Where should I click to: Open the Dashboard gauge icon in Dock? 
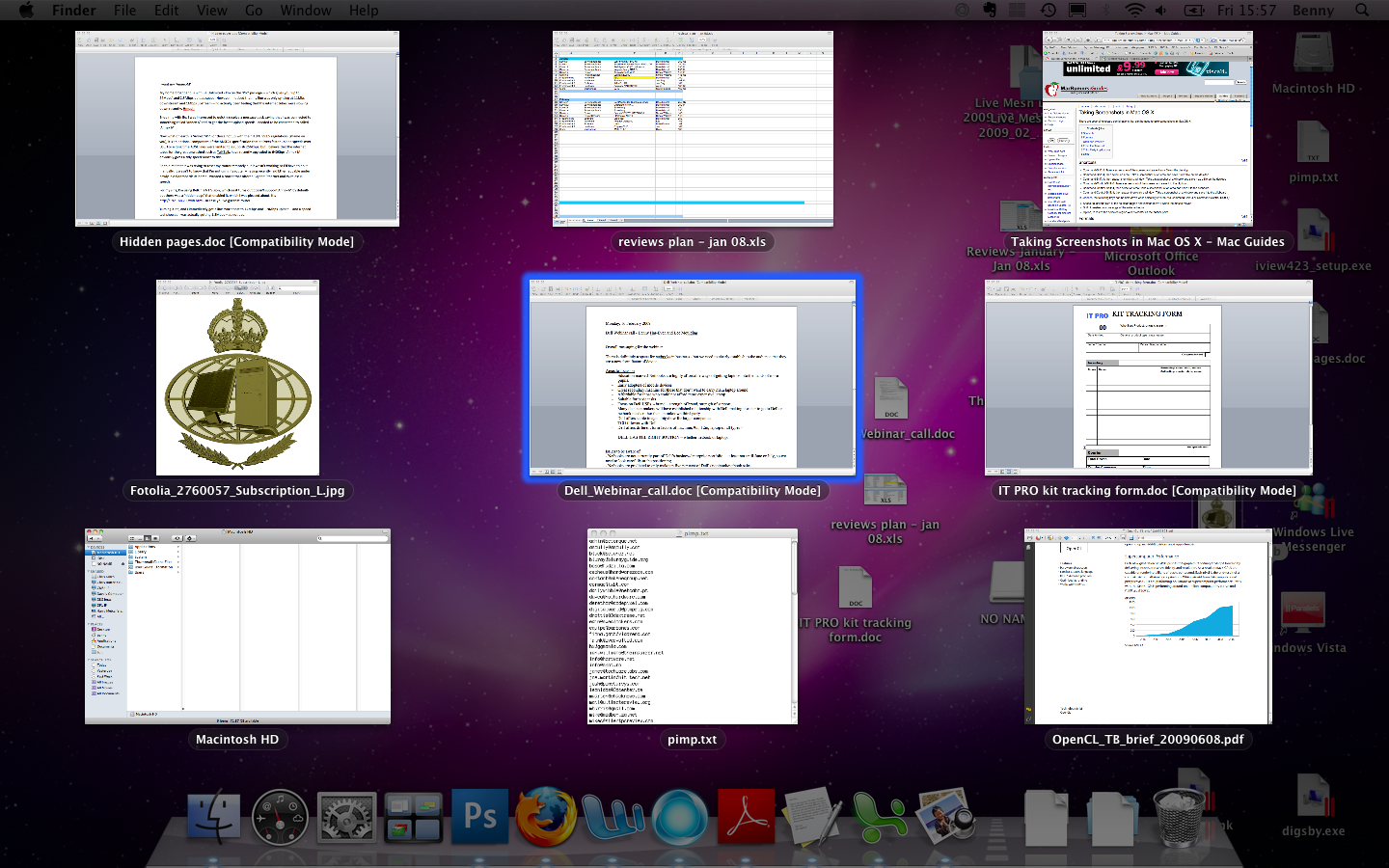pyautogui.click(x=280, y=819)
